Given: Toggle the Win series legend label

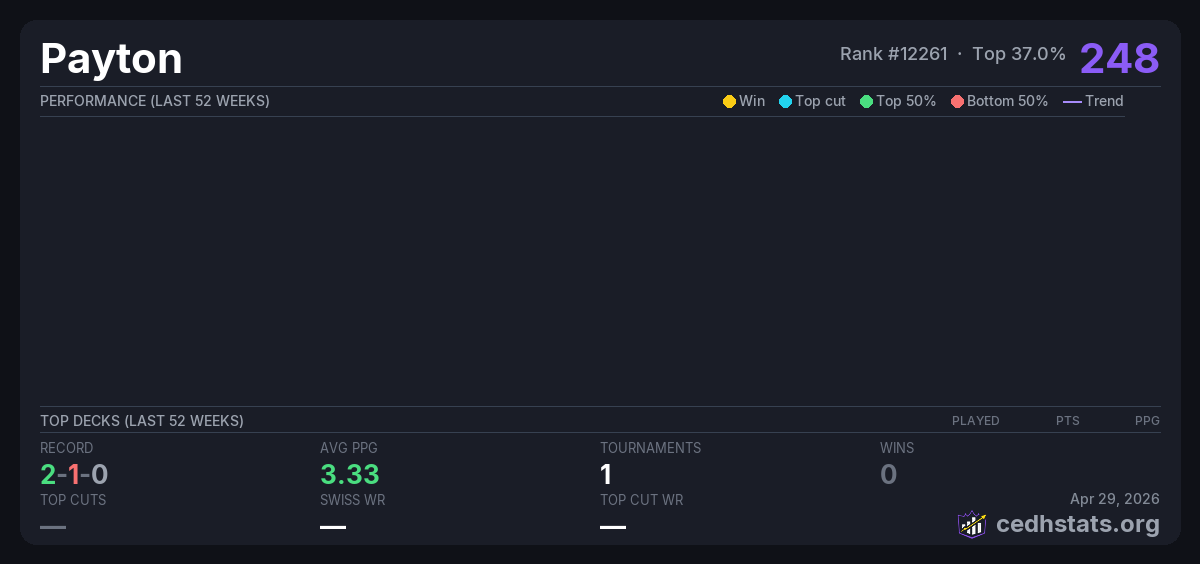Looking at the screenshot, I should (752, 101).
